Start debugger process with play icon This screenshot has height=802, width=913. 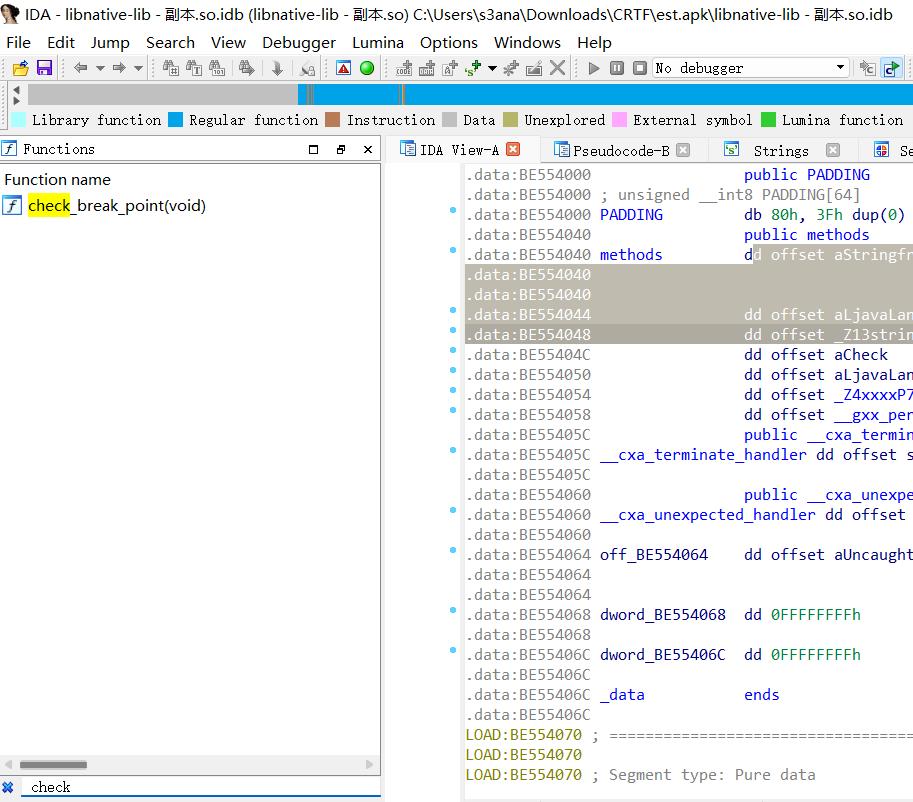(x=594, y=68)
